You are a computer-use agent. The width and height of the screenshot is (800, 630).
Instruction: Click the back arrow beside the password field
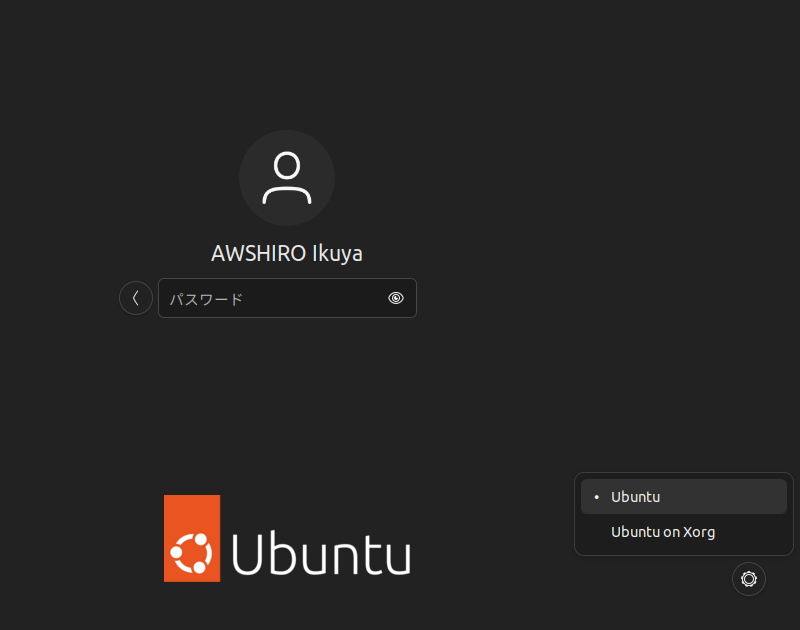tap(136, 298)
